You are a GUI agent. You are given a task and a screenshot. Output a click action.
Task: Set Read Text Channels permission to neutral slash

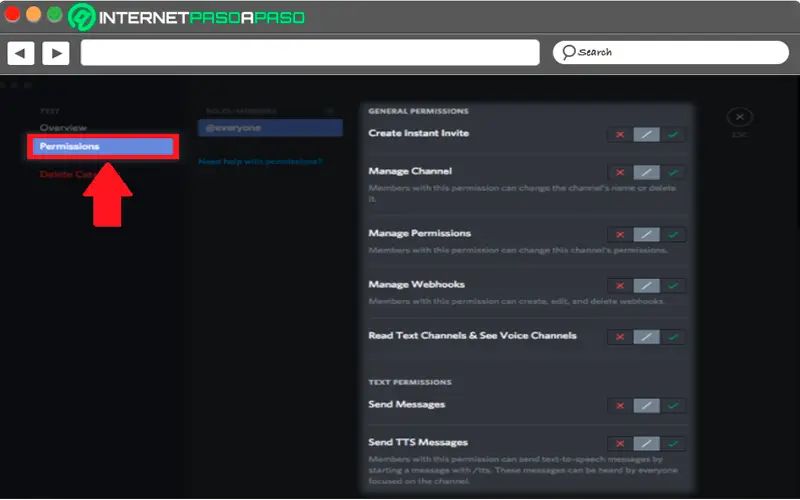[x=646, y=337]
